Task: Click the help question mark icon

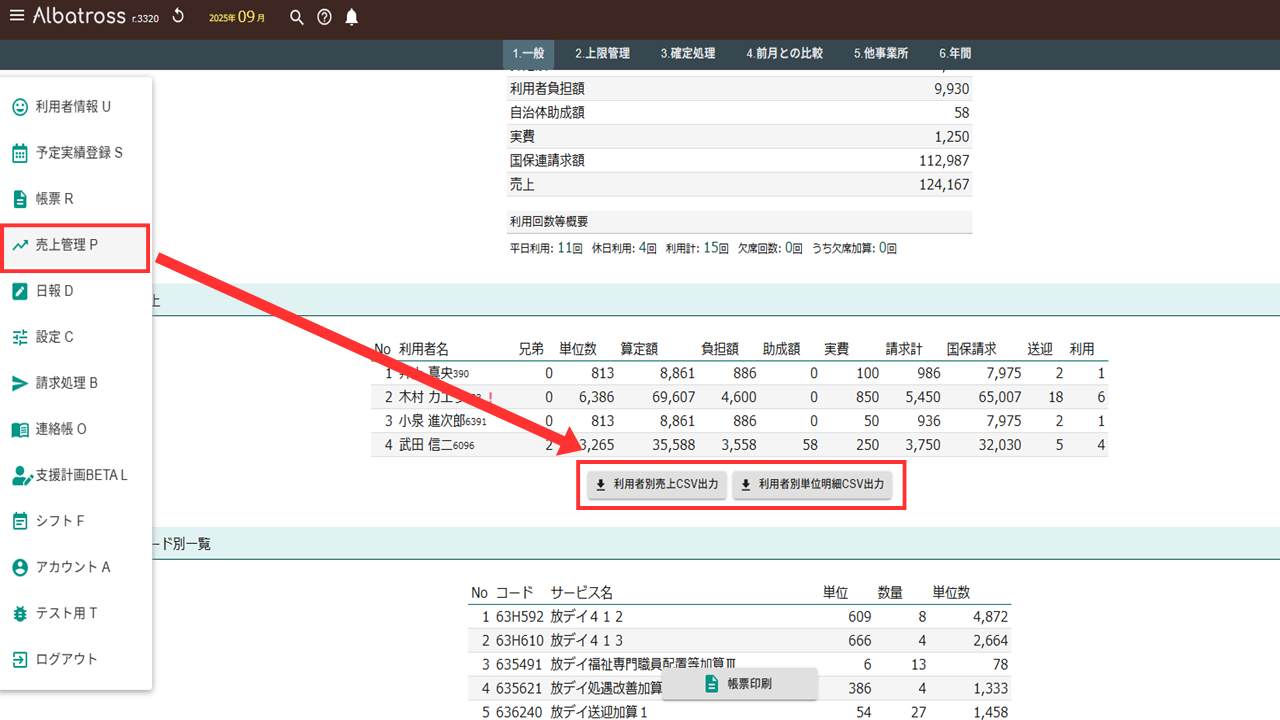Action: 324,17
